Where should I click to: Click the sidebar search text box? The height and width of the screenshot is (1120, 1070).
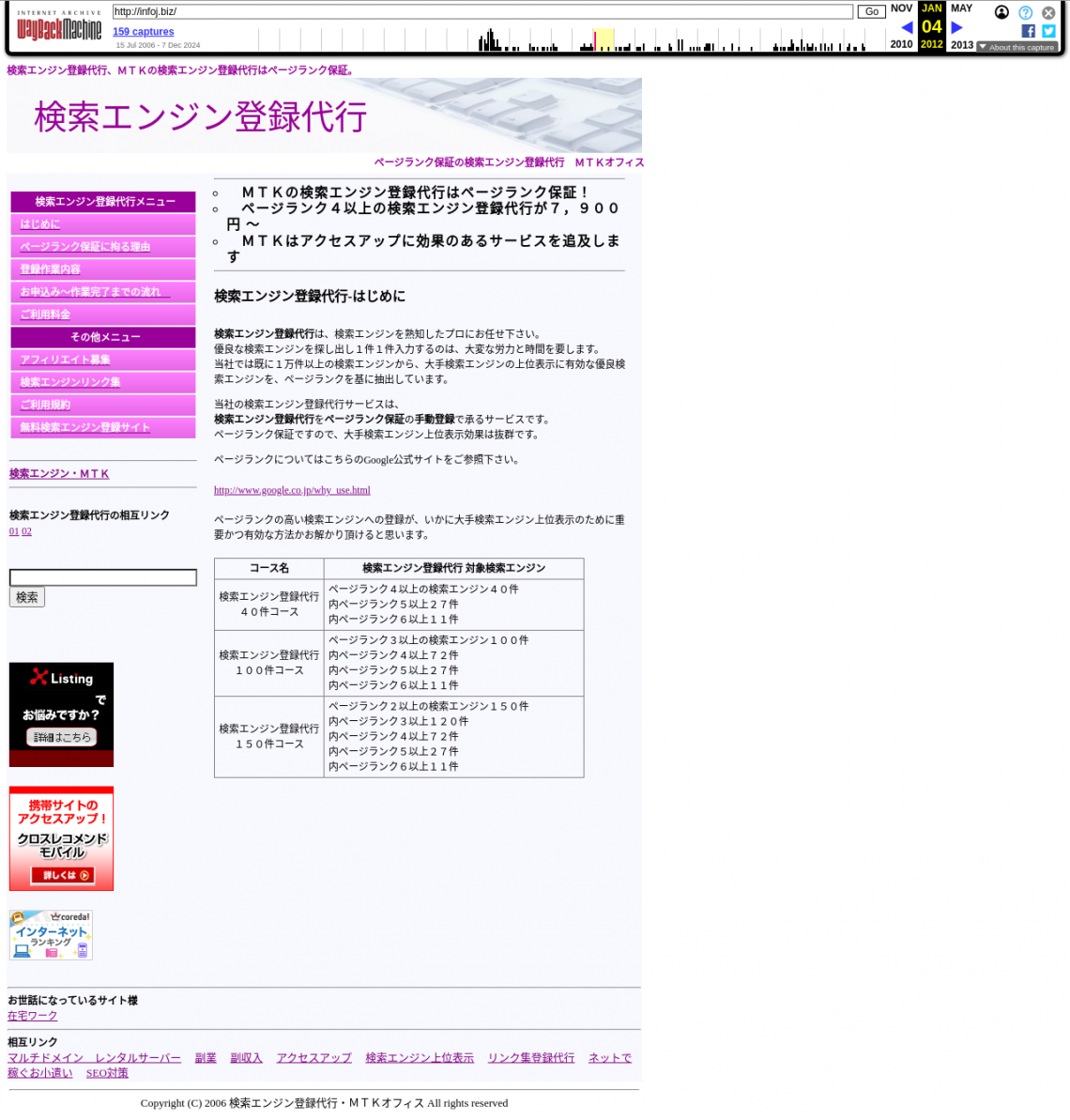[102, 577]
